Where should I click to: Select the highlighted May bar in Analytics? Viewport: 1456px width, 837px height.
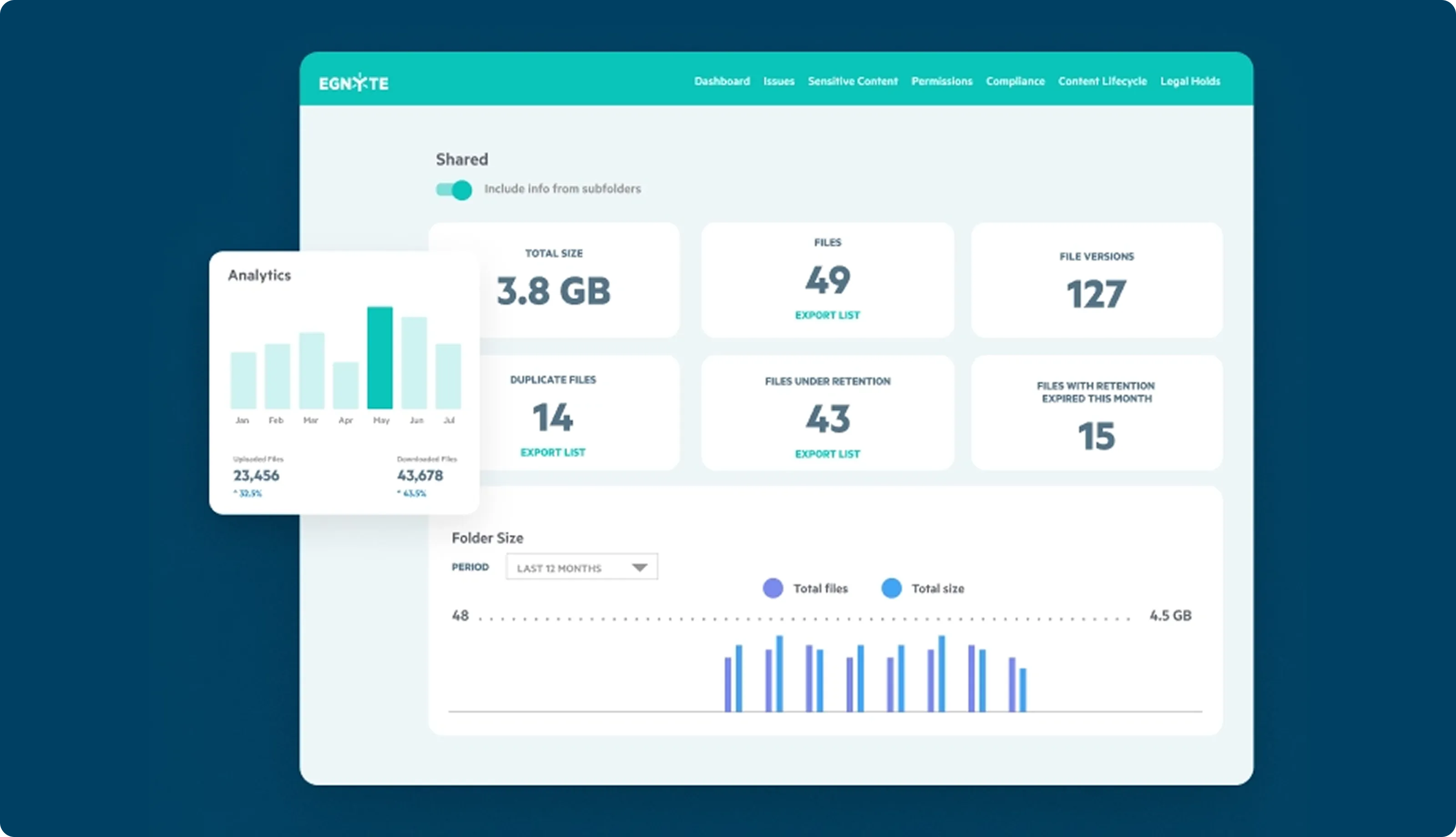(x=380, y=357)
